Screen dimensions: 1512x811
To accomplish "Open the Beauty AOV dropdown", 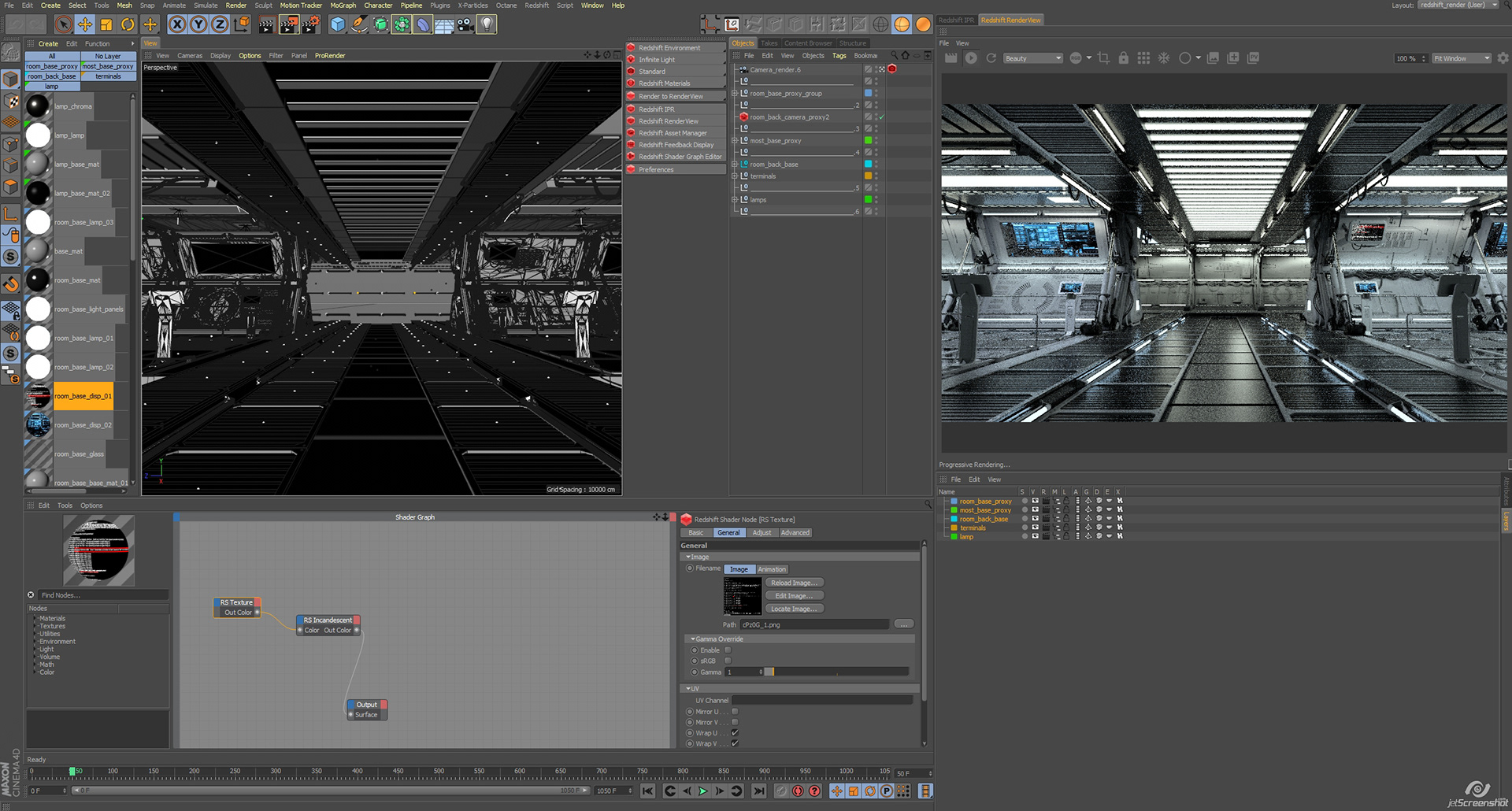I will 1032,58.
